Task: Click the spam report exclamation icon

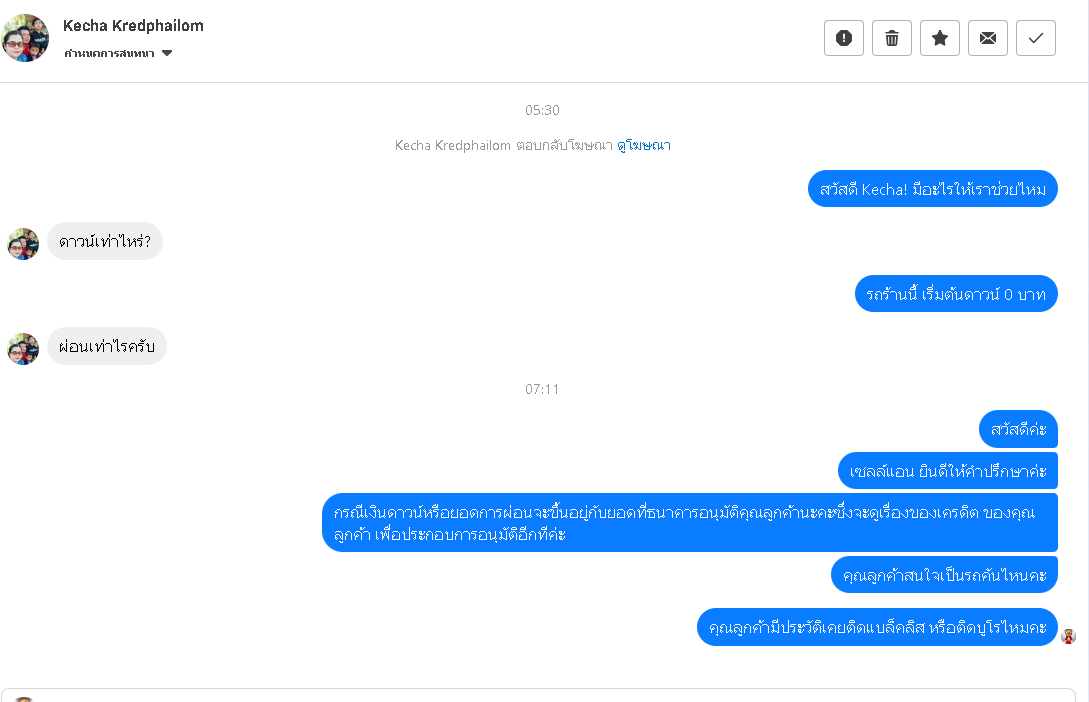Action: click(844, 38)
